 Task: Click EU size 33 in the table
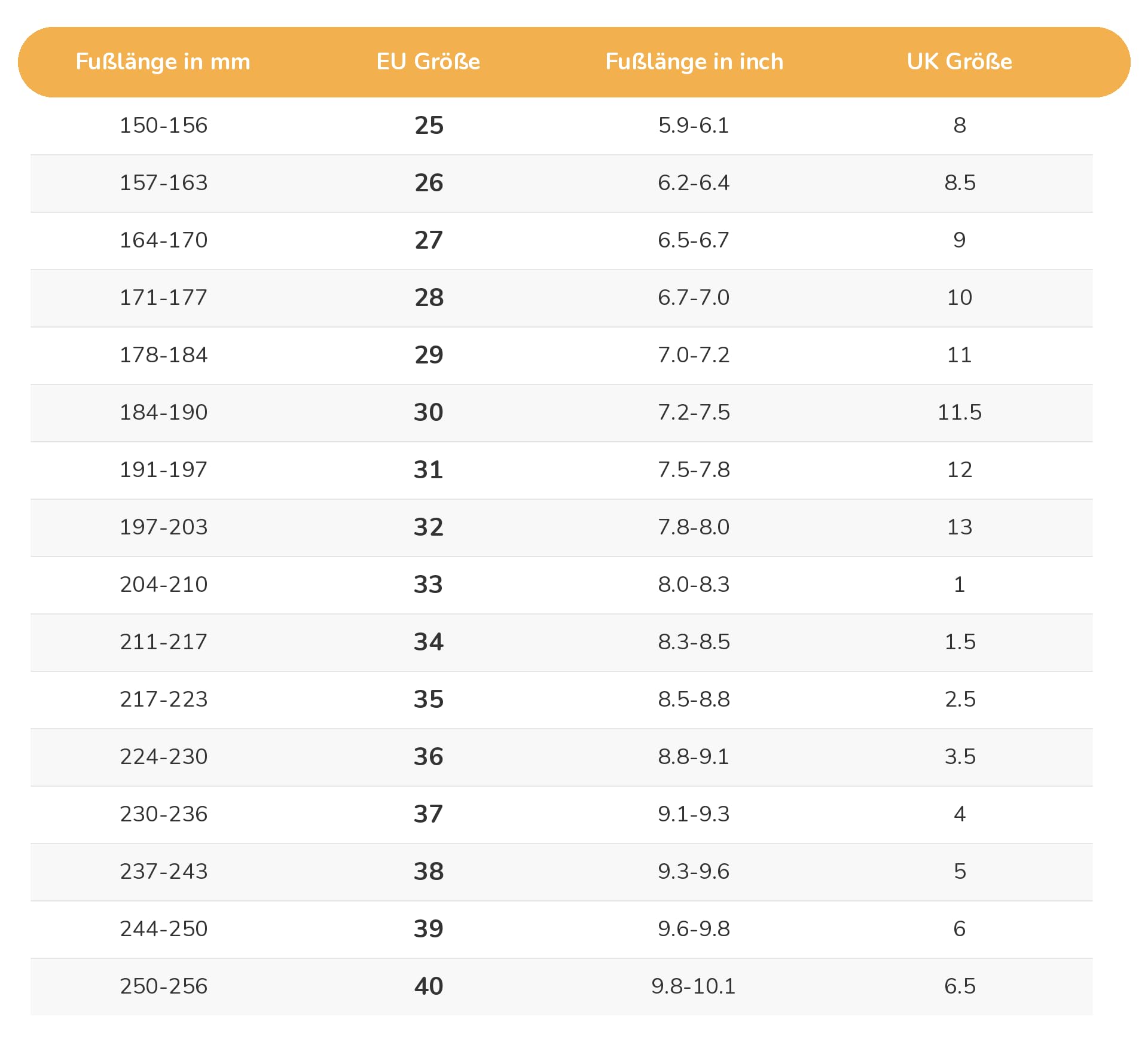(429, 585)
